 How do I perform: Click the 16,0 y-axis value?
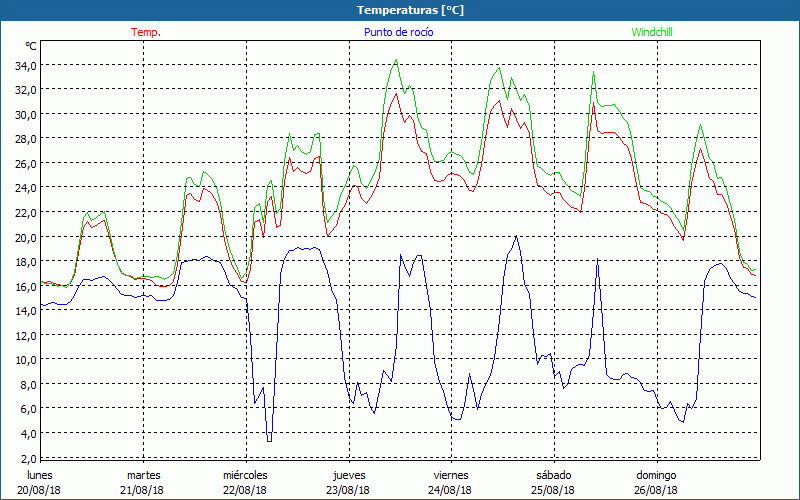pyautogui.click(x=25, y=287)
